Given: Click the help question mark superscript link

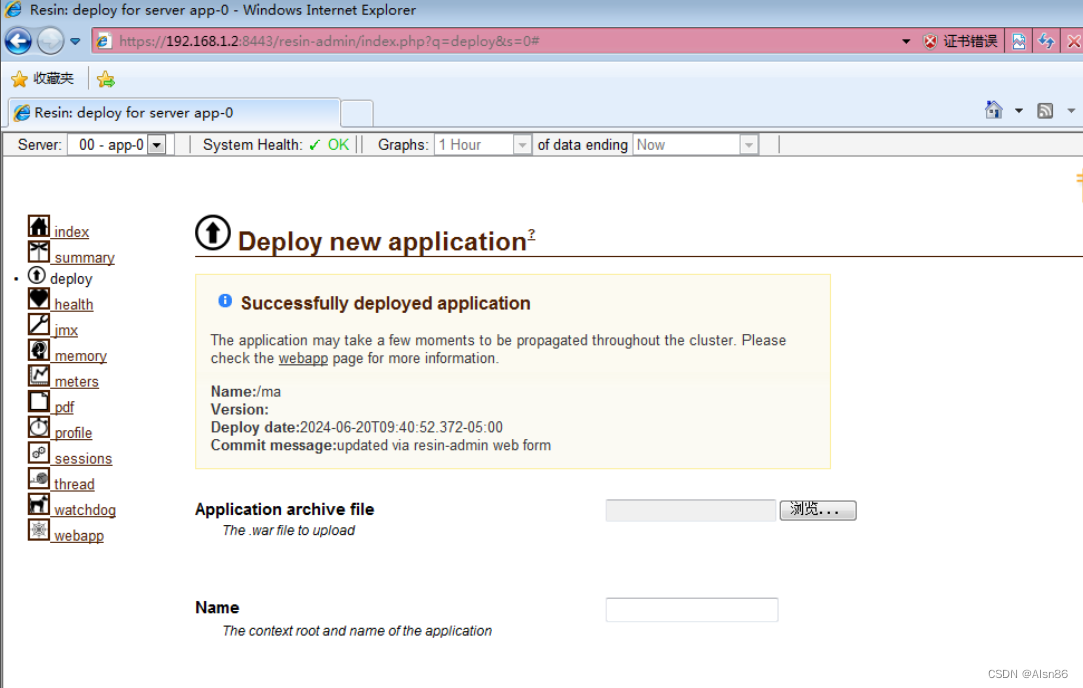Looking at the screenshot, I should pyautogui.click(x=531, y=233).
